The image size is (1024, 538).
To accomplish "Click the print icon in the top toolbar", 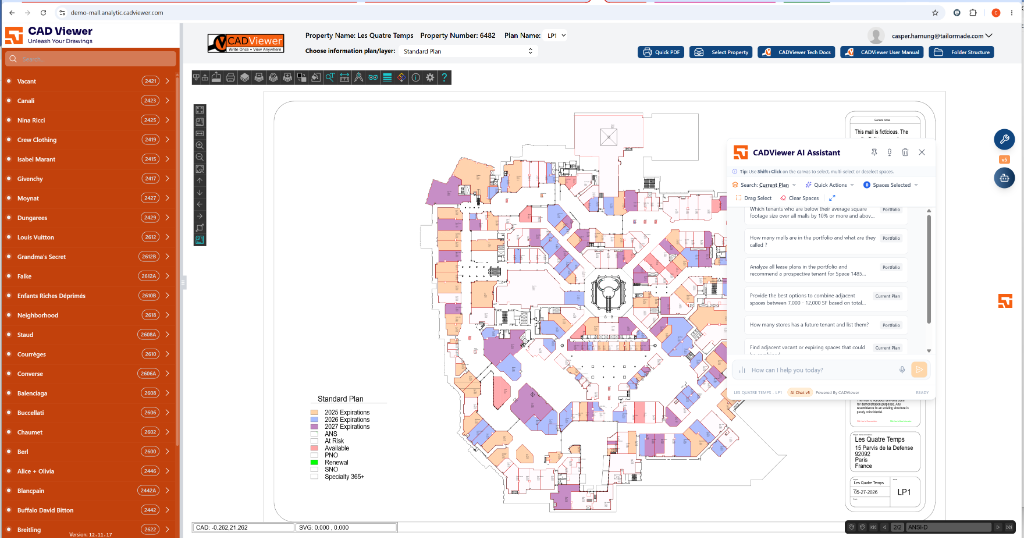I will [231, 78].
